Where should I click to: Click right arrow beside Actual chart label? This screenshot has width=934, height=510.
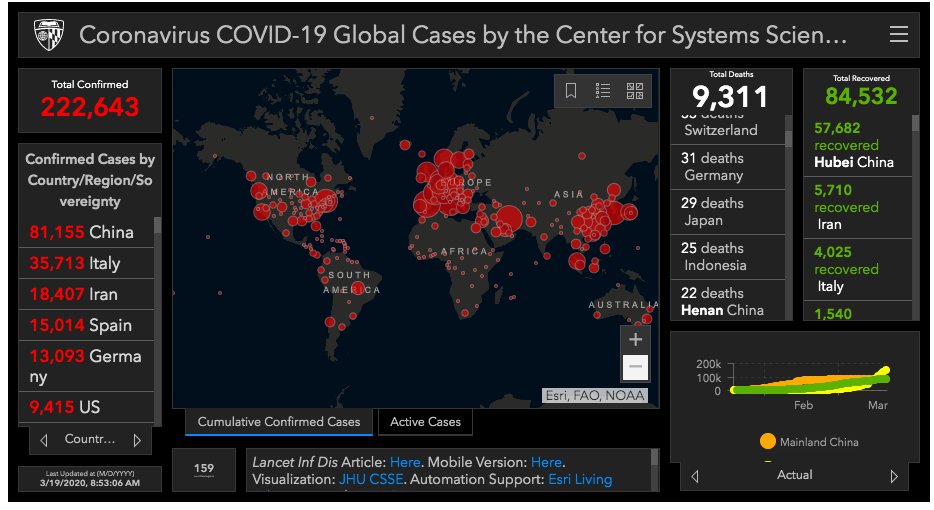(893, 476)
